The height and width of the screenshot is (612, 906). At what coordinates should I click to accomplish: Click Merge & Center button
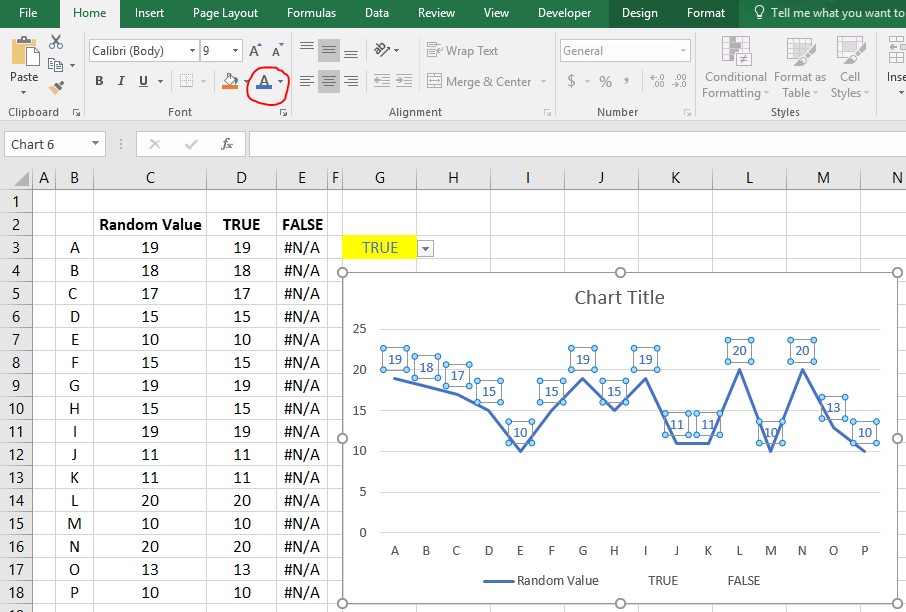click(479, 81)
